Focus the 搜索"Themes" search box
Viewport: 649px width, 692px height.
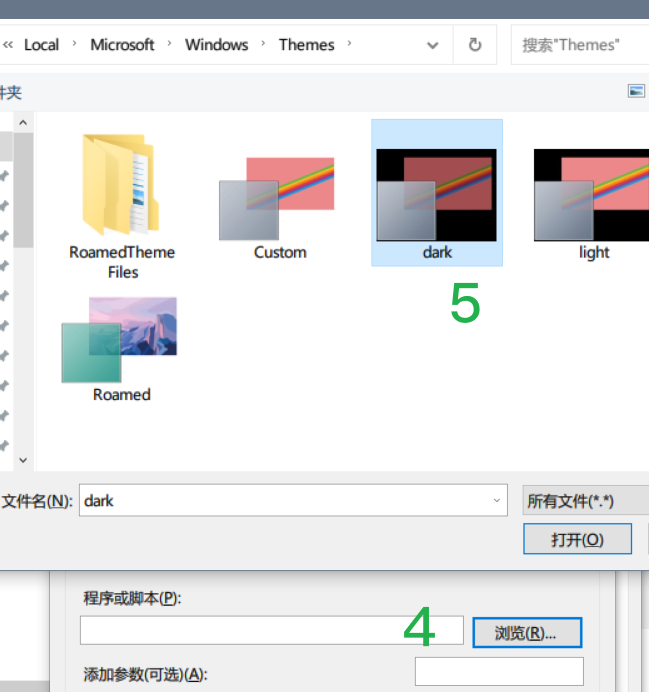[x=580, y=45]
